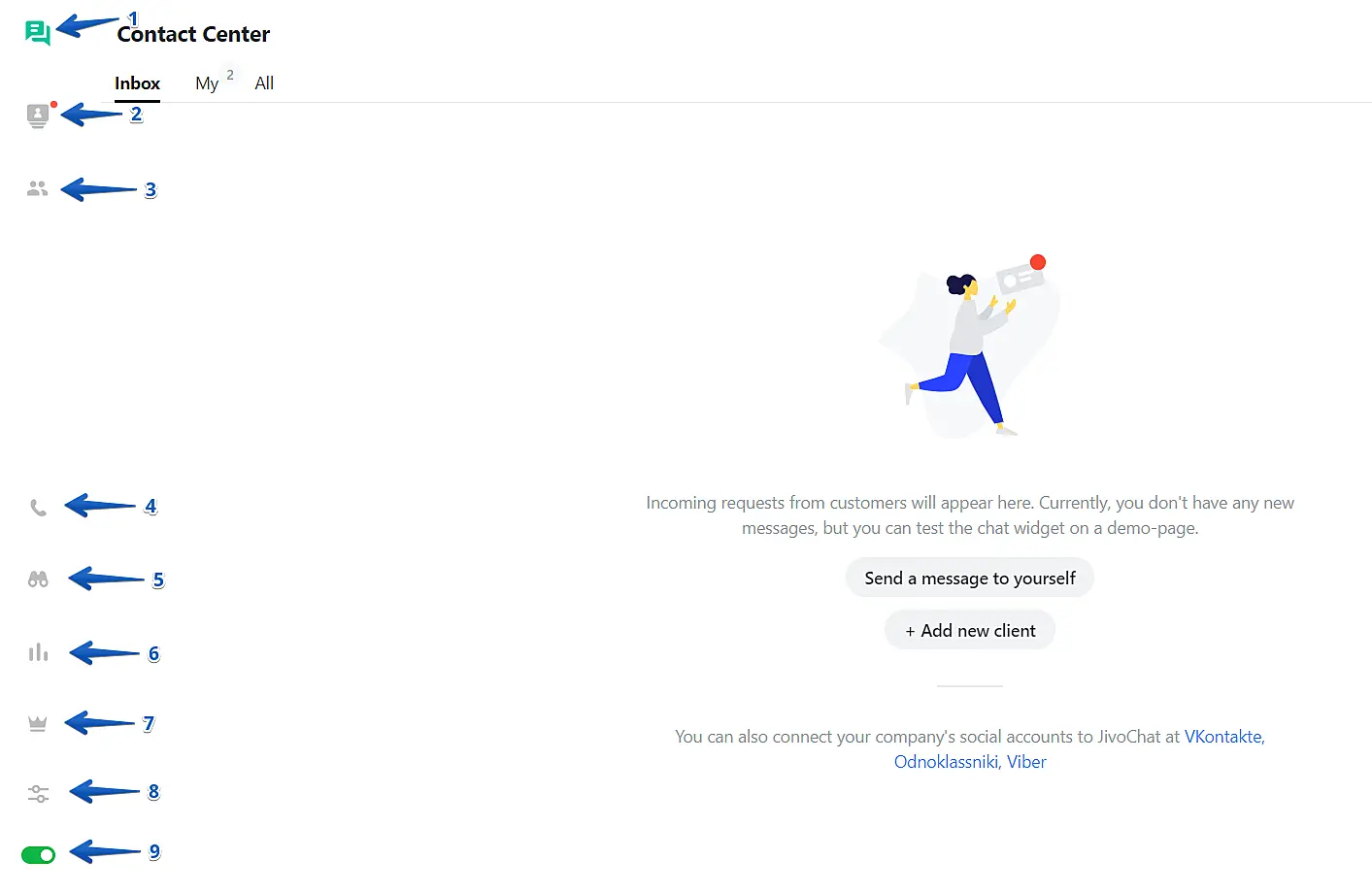1372x893 pixels.
Task: Open the settings sliders icon
Action: point(38,794)
